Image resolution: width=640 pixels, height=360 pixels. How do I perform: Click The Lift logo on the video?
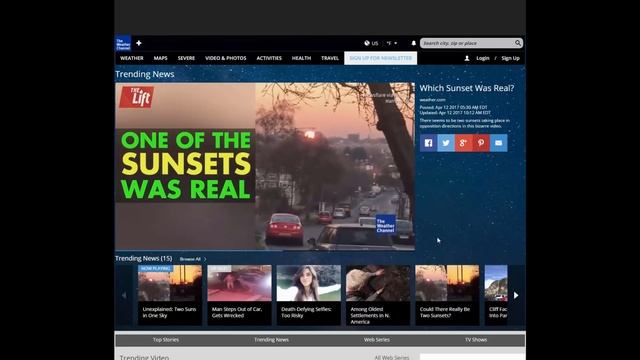click(x=137, y=97)
